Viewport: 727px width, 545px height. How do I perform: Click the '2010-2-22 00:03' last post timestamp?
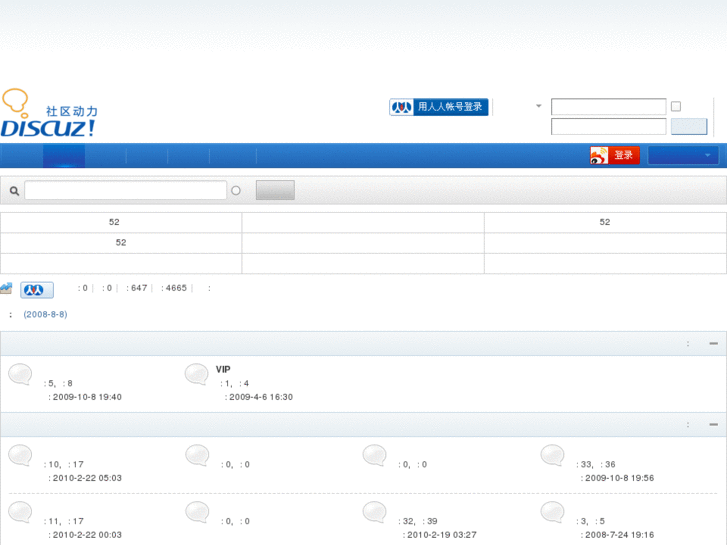(87, 535)
